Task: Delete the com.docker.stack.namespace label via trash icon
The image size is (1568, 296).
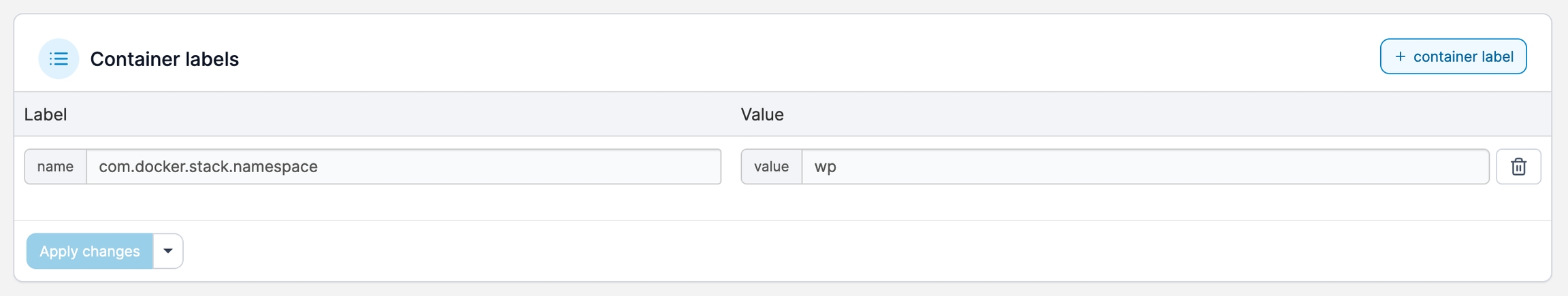Action: click(1518, 167)
